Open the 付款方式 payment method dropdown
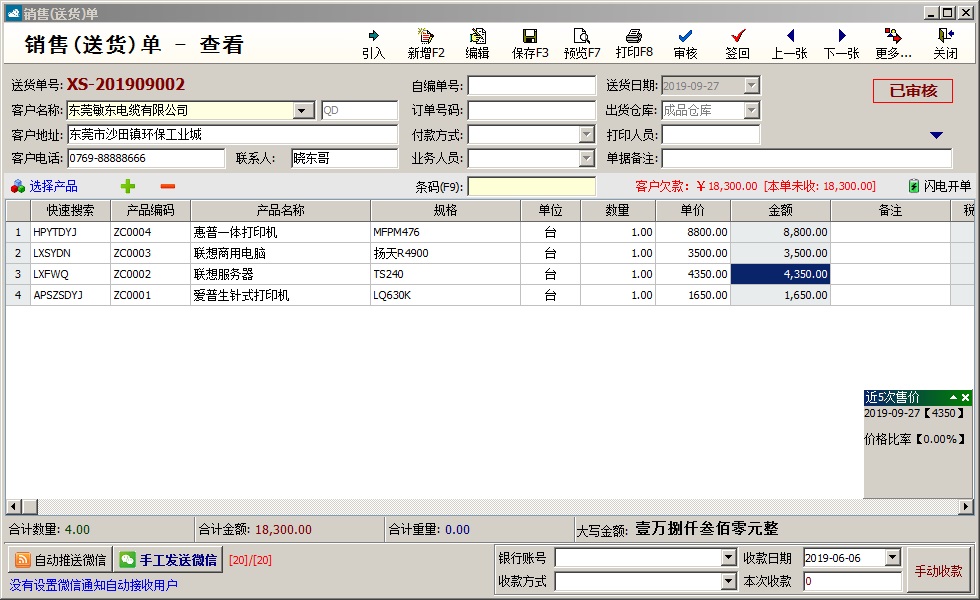The height and width of the screenshot is (600, 980). pos(586,134)
